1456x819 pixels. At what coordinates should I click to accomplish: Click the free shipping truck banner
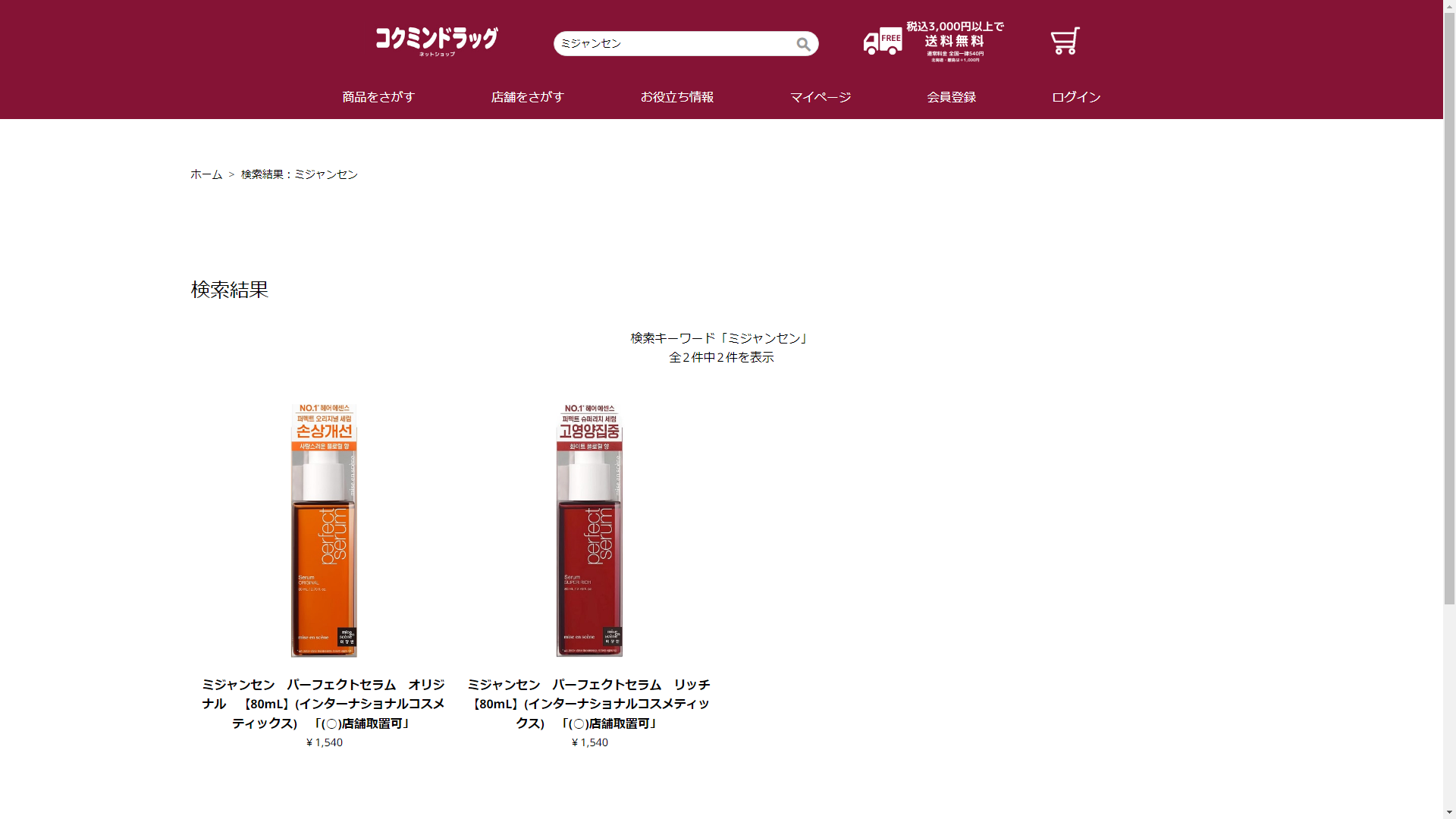pos(934,42)
